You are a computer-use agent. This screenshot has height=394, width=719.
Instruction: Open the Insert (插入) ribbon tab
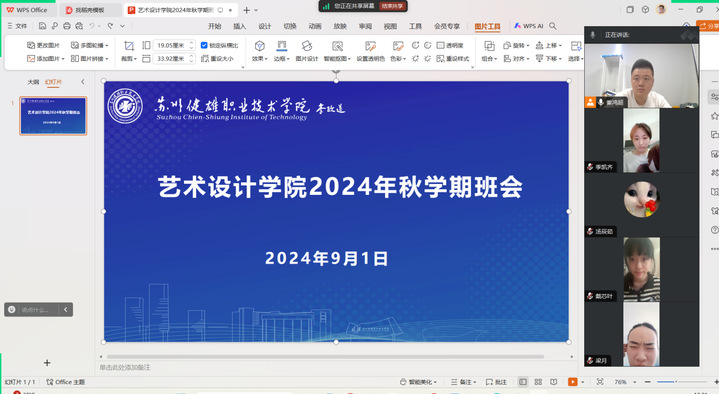(239, 26)
